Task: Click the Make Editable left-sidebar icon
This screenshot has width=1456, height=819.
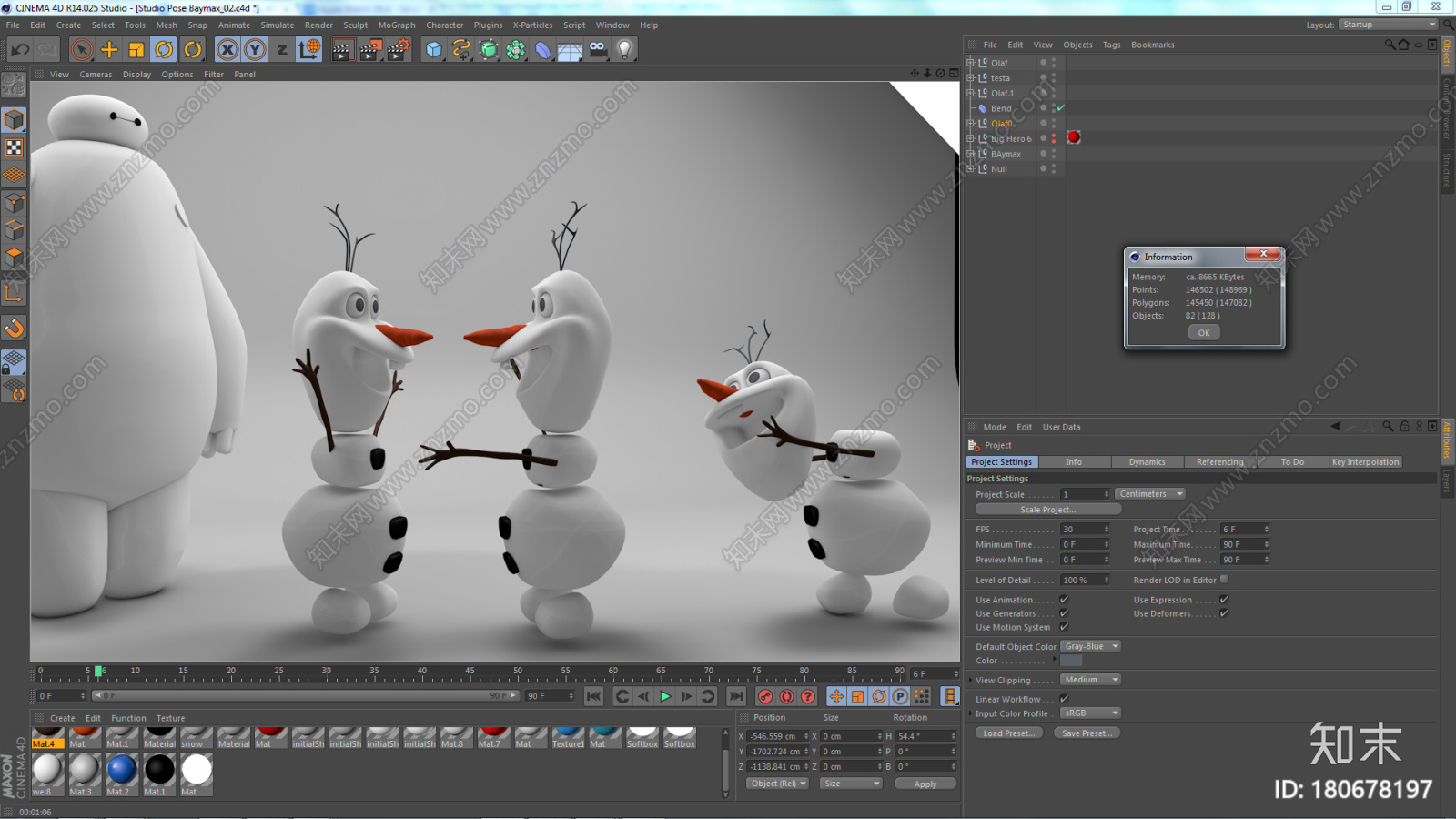Action: (14, 85)
